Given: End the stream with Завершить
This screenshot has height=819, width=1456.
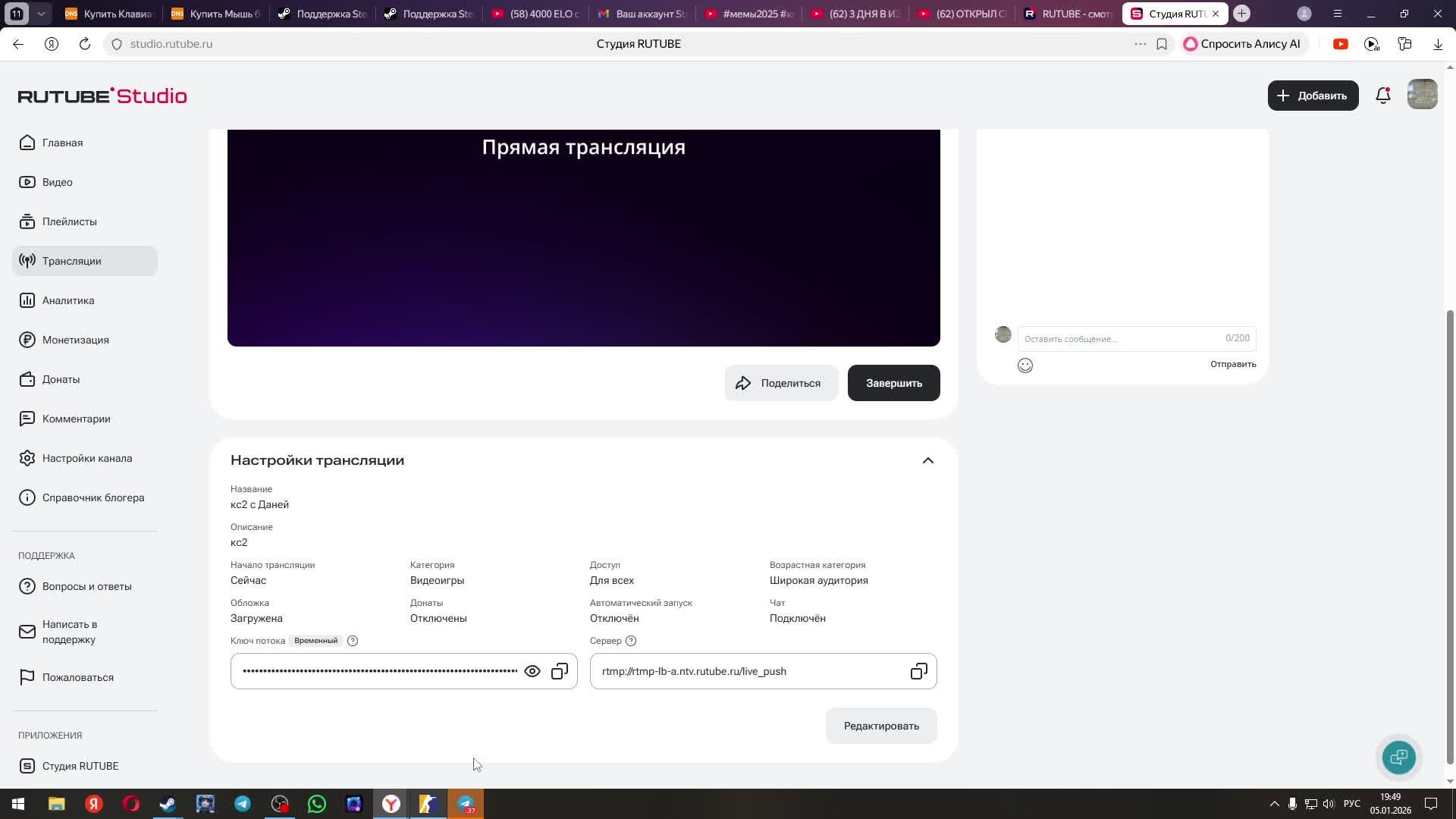Looking at the screenshot, I should pyautogui.click(x=894, y=383).
